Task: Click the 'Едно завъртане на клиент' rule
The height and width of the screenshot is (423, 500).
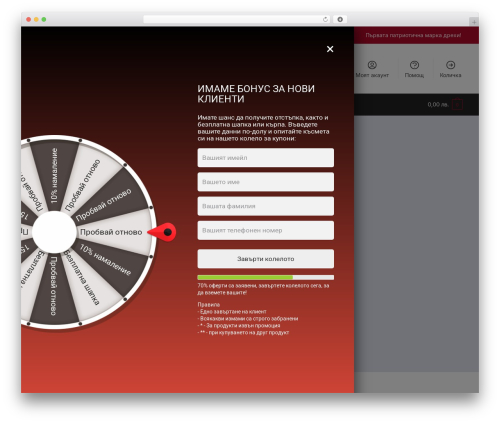Action: [232, 311]
